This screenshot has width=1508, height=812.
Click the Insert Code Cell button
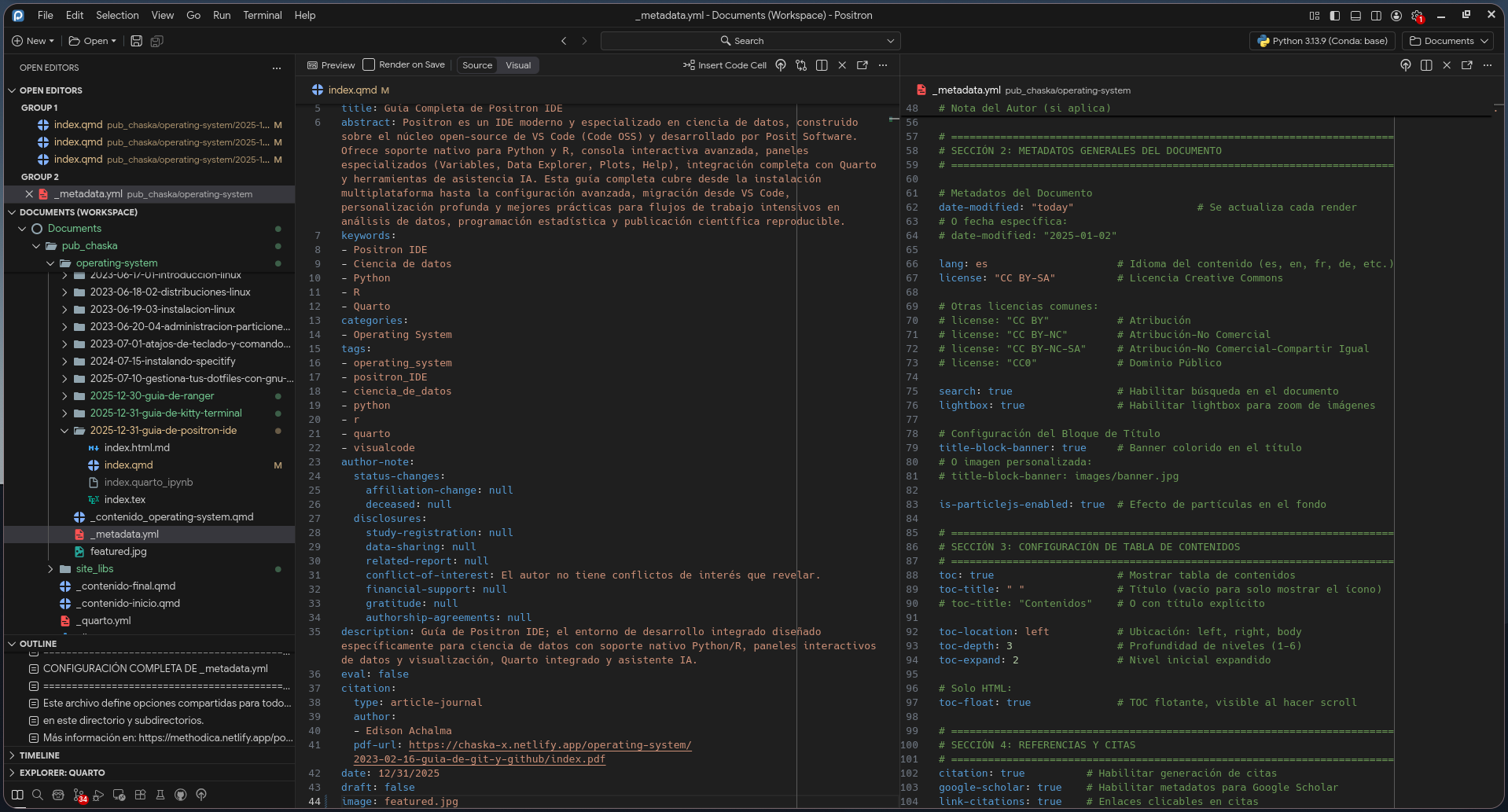click(x=724, y=65)
